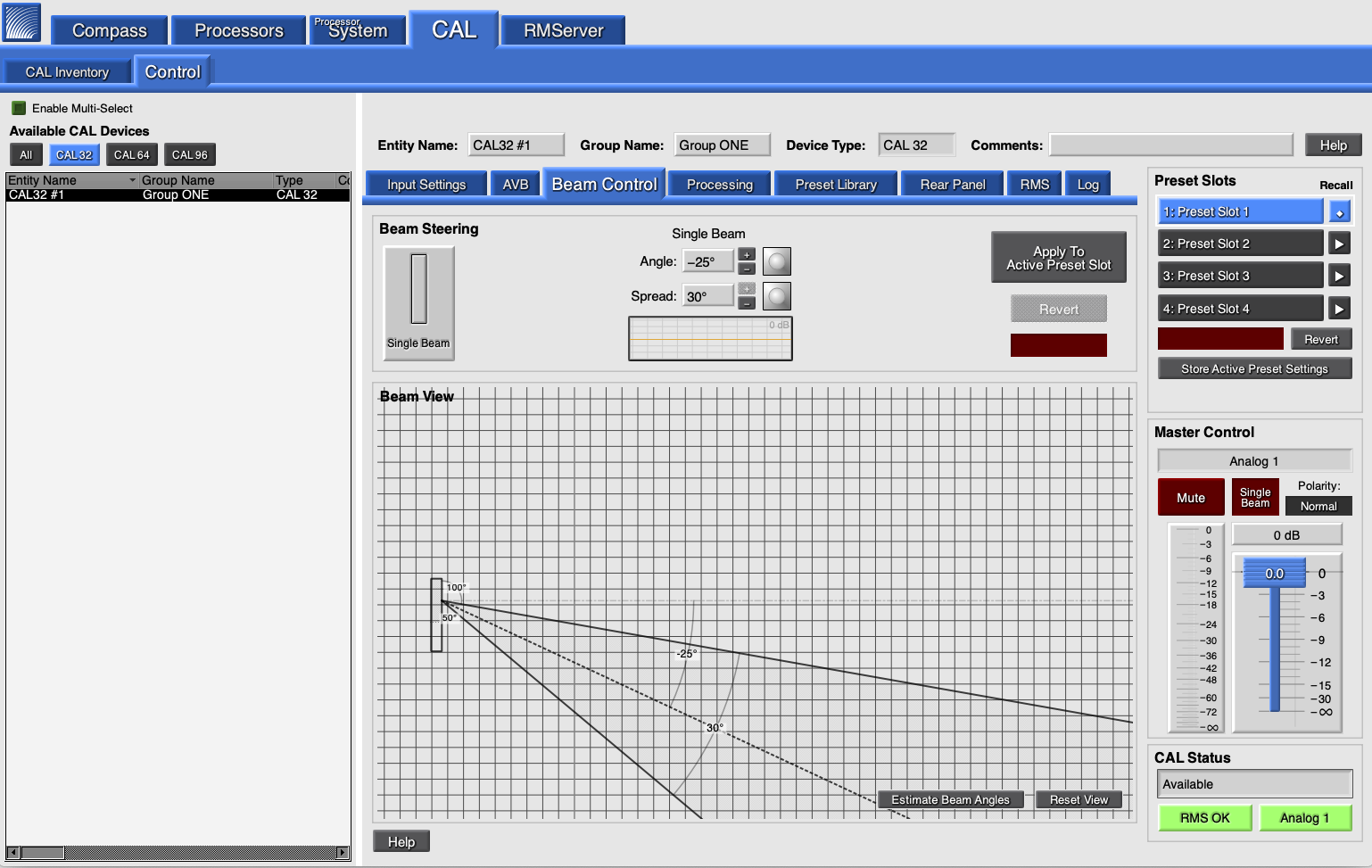Screen dimensions: 1372x868
Task: Enable the Multi-Select checkbox
Action: click(x=19, y=108)
